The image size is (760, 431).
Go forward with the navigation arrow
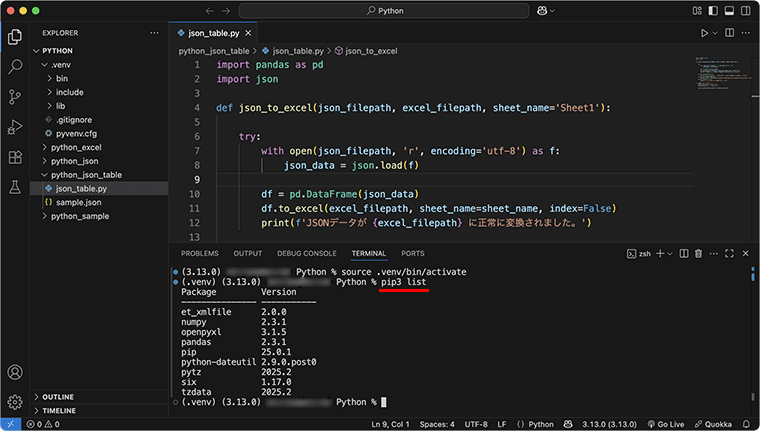click(x=226, y=11)
